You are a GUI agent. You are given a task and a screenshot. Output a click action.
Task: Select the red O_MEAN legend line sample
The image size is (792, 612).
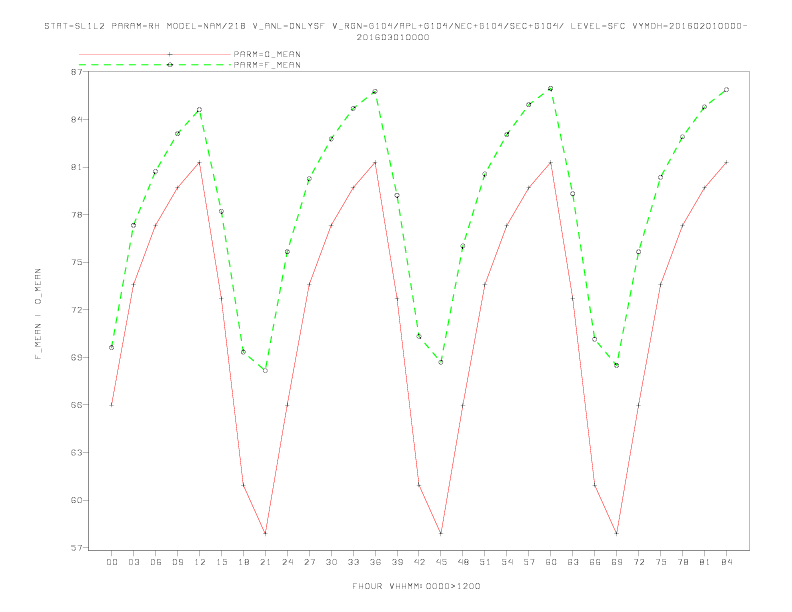155,54
